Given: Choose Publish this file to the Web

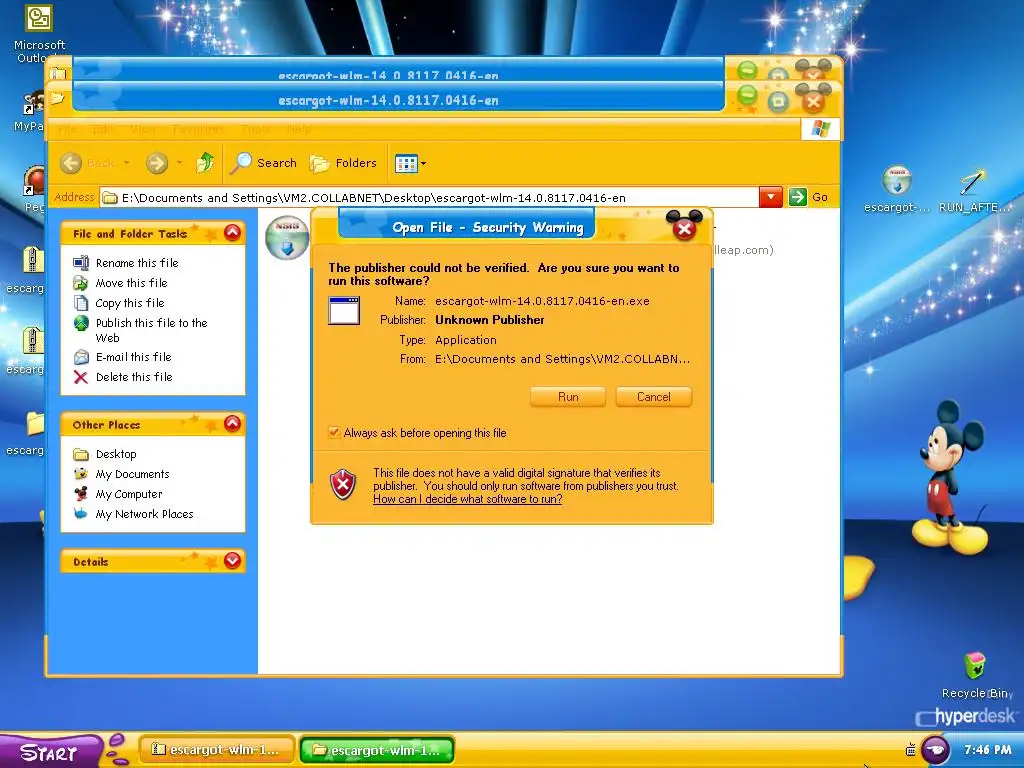Looking at the screenshot, I should (152, 330).
